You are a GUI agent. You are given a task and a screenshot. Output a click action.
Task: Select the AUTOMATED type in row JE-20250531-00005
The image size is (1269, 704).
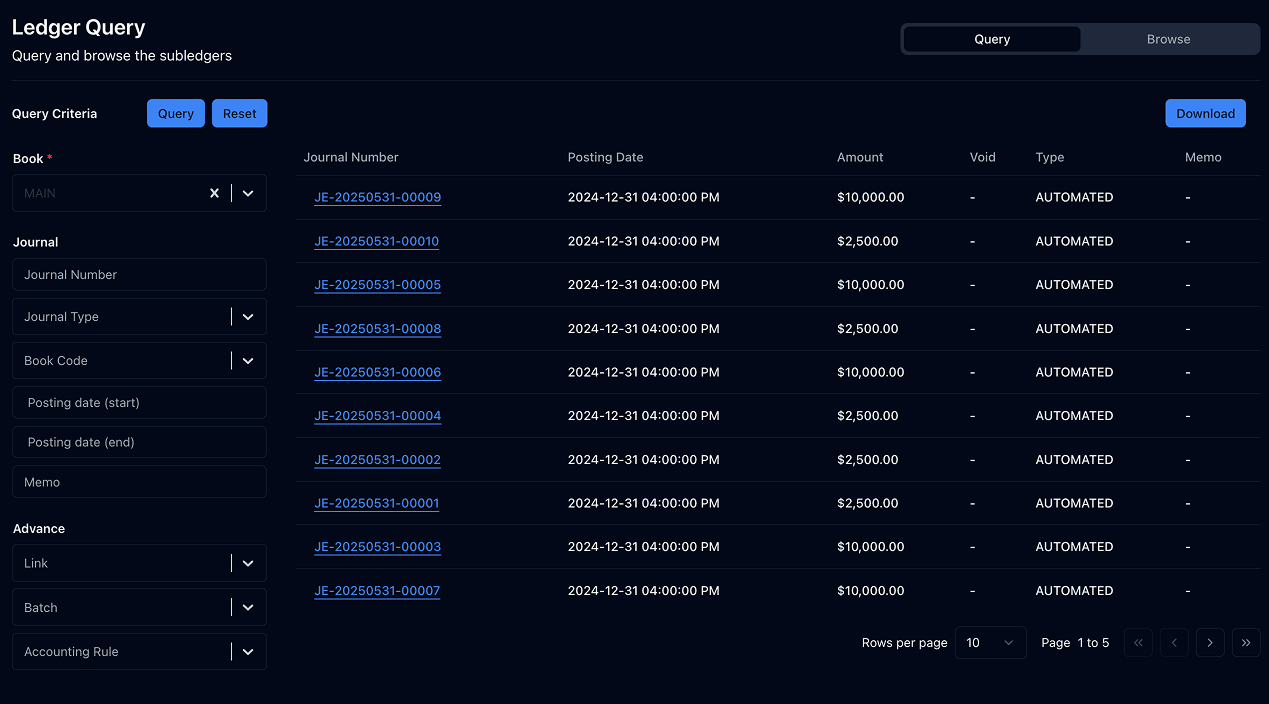point(1074,284)
